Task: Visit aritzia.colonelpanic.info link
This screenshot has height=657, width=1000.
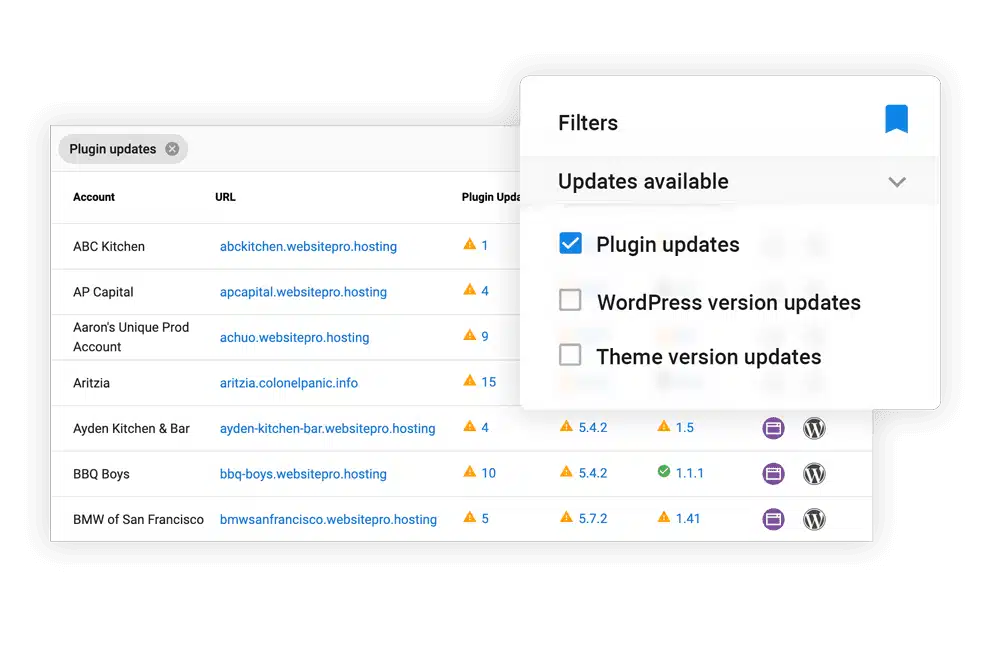Action: (288, 383)
